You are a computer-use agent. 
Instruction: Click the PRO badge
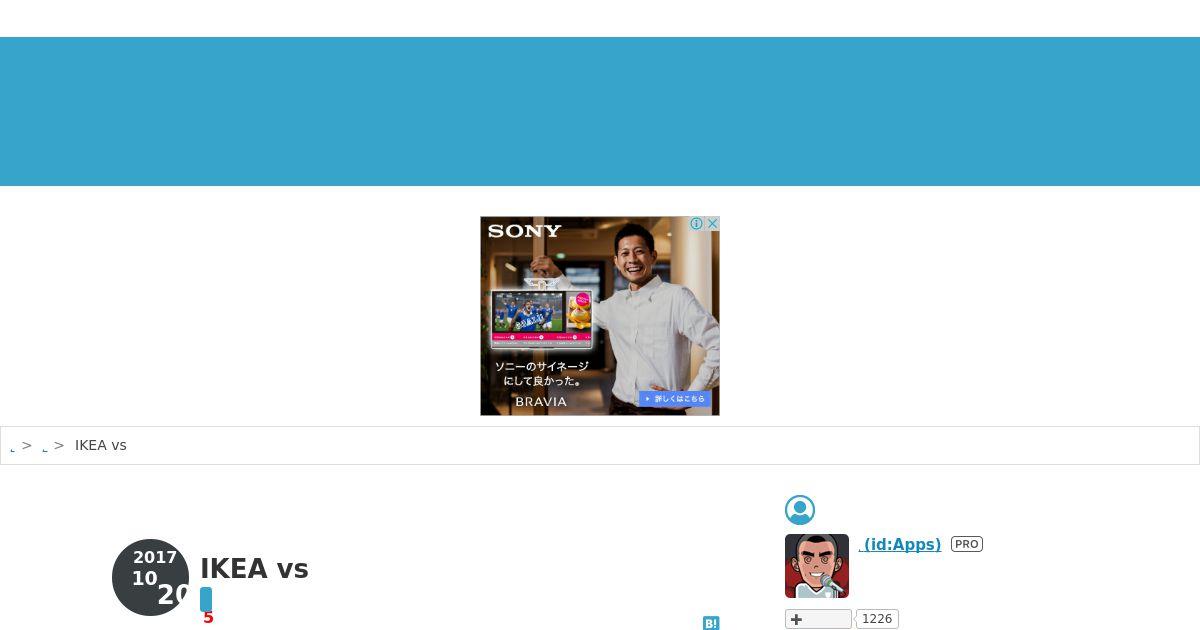tap(967, 544)
